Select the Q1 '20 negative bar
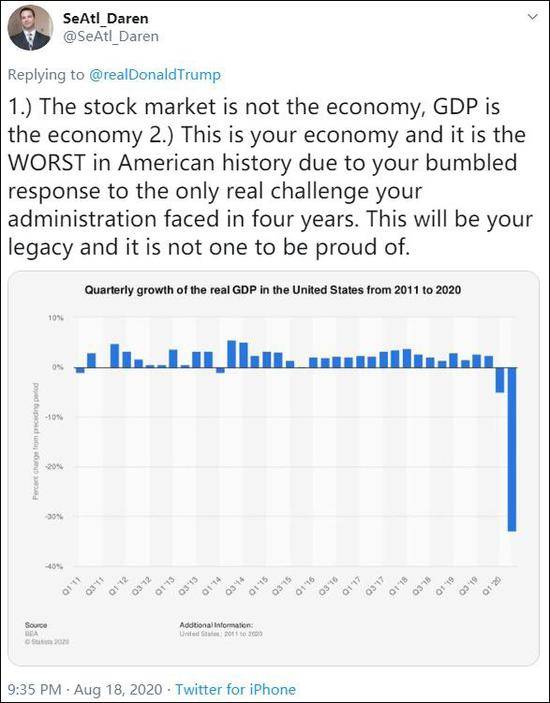Image resolution: width=550 pixels, height=703 pixels. coord(500,380)
